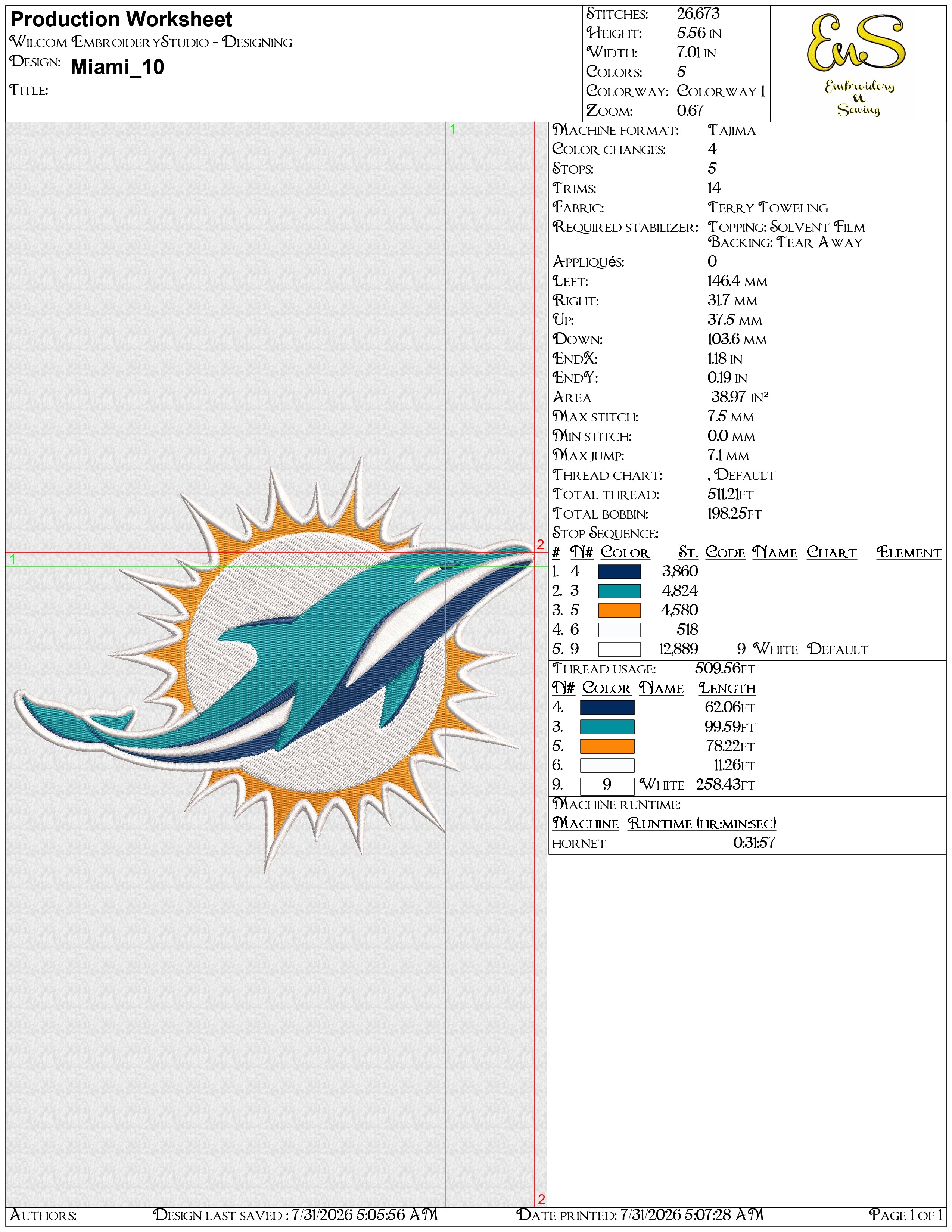The width and height of the screenshot is (952, 1232).
Task: Select the EndY value "0.19 in"
Action: coord(728,377)
